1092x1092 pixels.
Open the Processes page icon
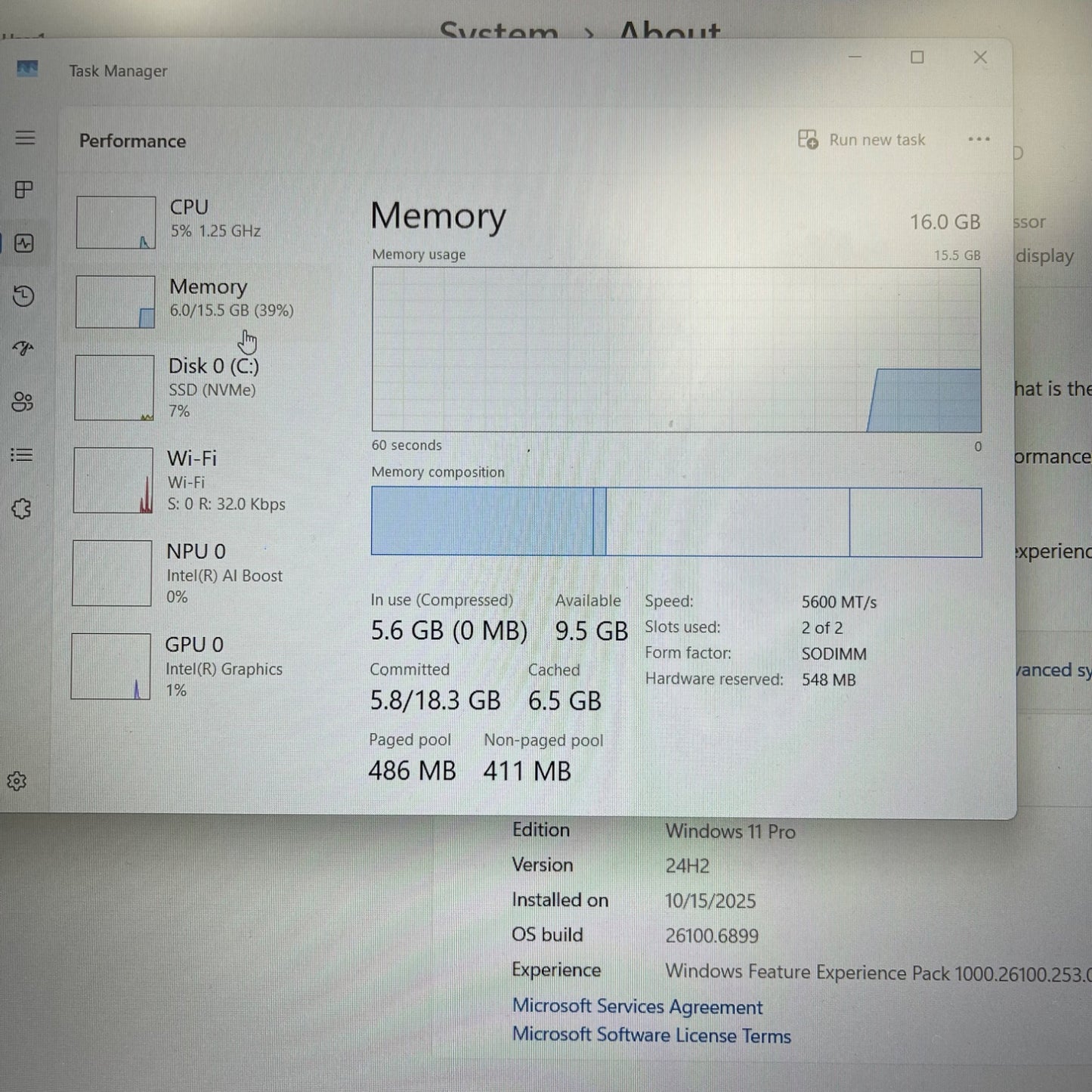pos(24,190)
